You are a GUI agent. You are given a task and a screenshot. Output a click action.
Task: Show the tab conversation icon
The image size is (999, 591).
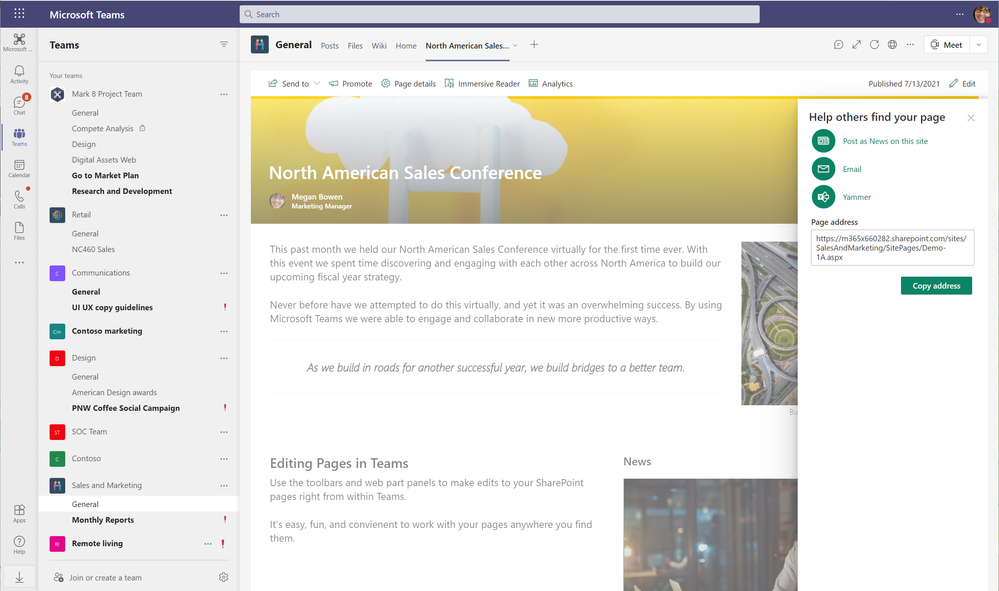pos(838,45)
